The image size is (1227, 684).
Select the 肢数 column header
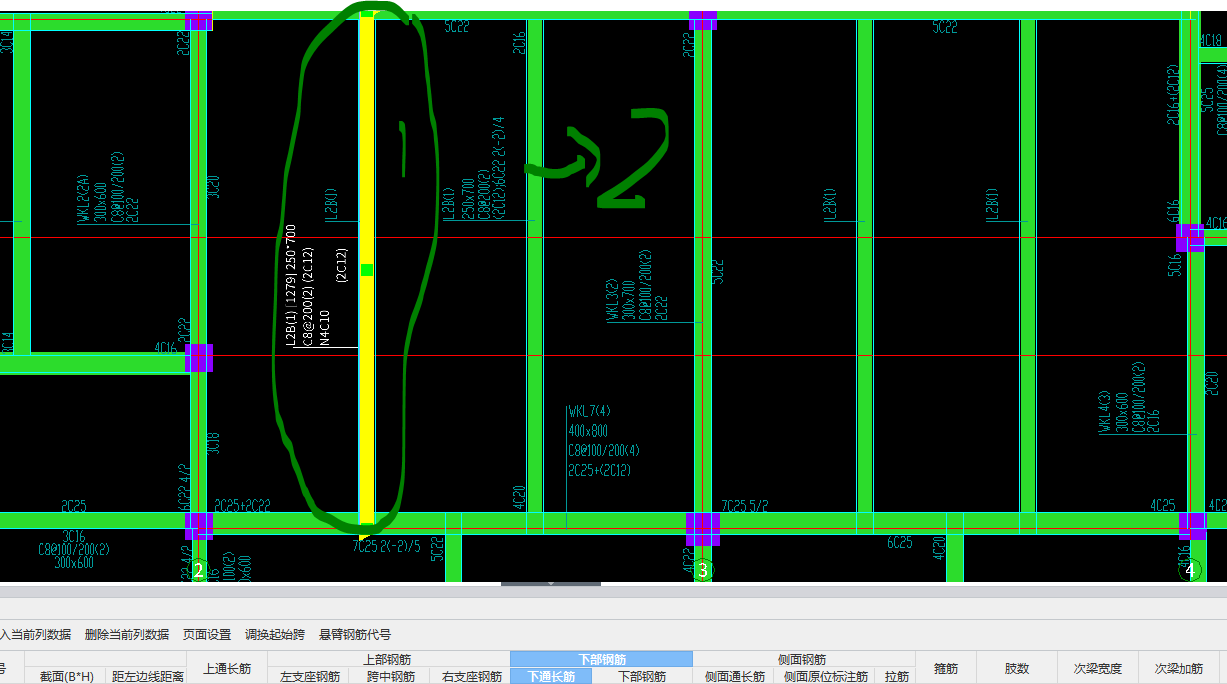click(x=1017, y=668)
